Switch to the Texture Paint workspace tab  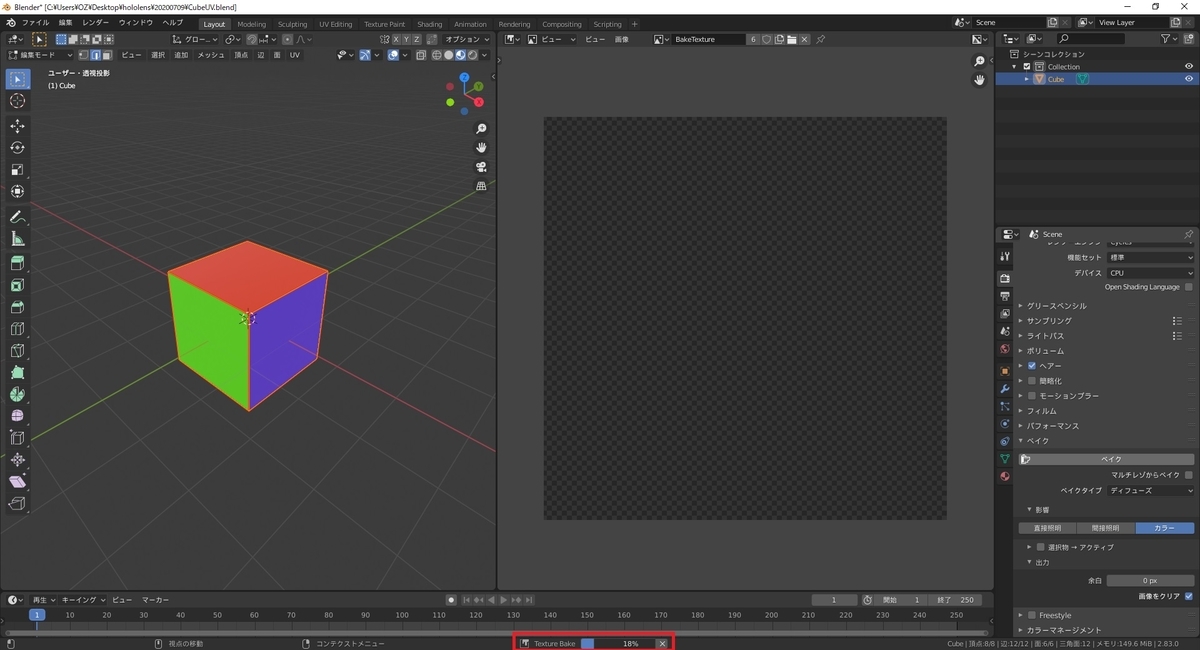coord(385,24)
